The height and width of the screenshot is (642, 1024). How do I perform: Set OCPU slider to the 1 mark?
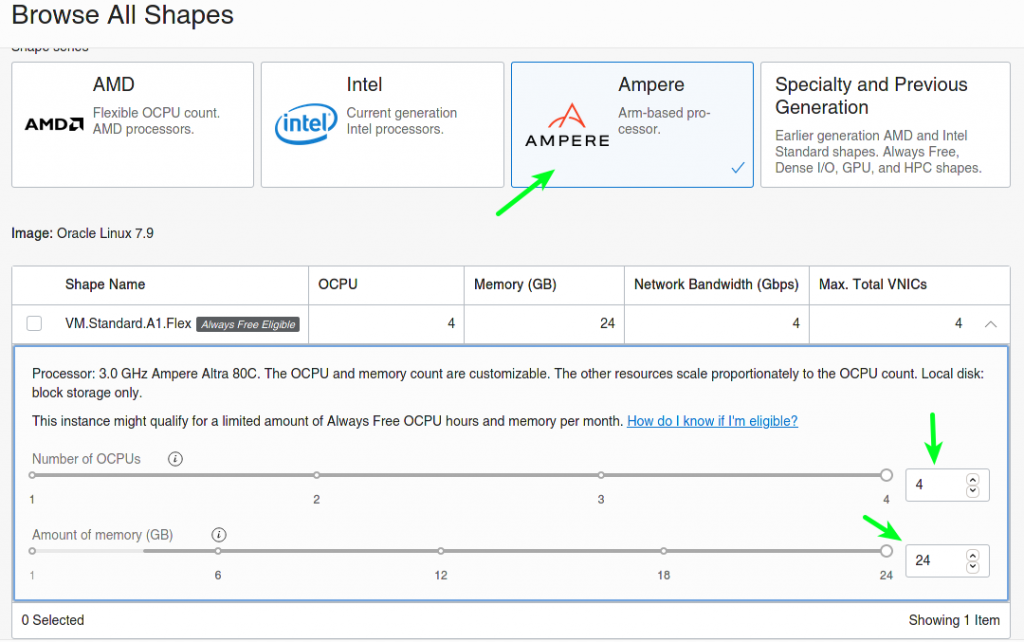pyautogui.click(x=32, y=475)
